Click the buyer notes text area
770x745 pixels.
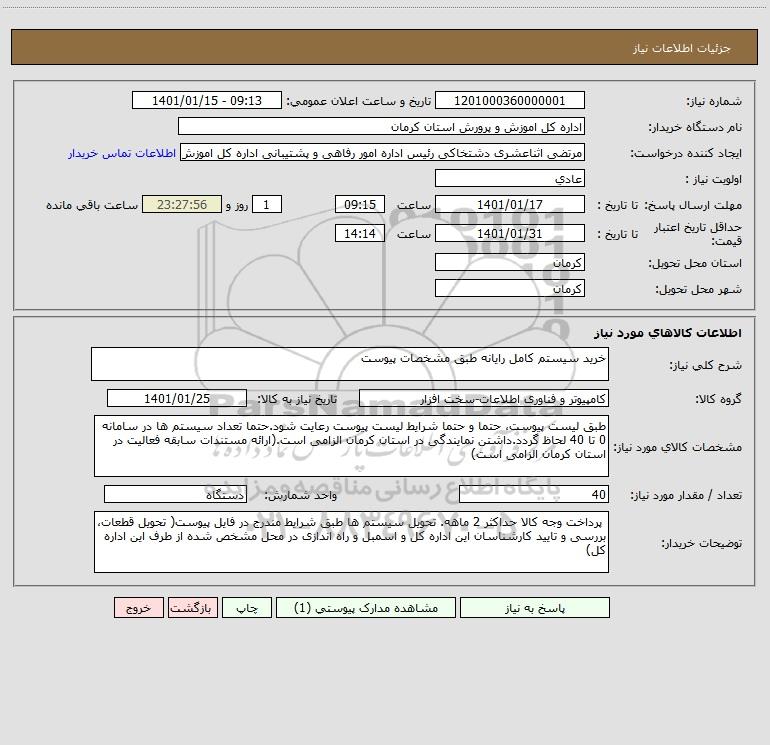click(x=351, y=542)
